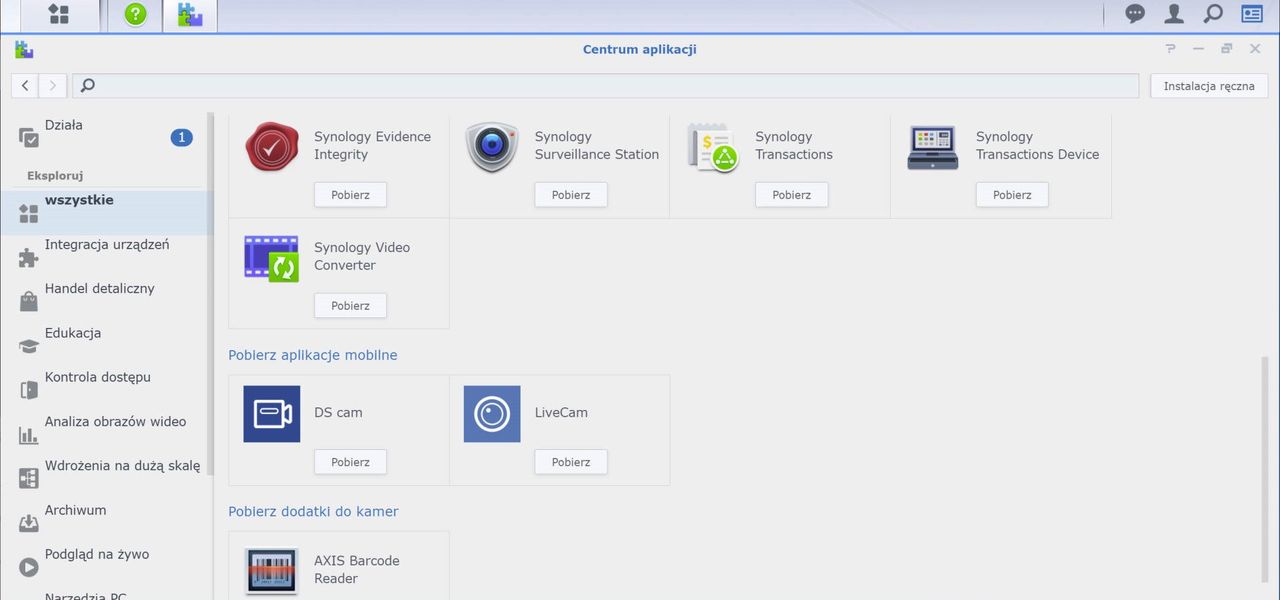
Task: Click the App Center puzzle icon in the title bar
Action: click(24, 49)
